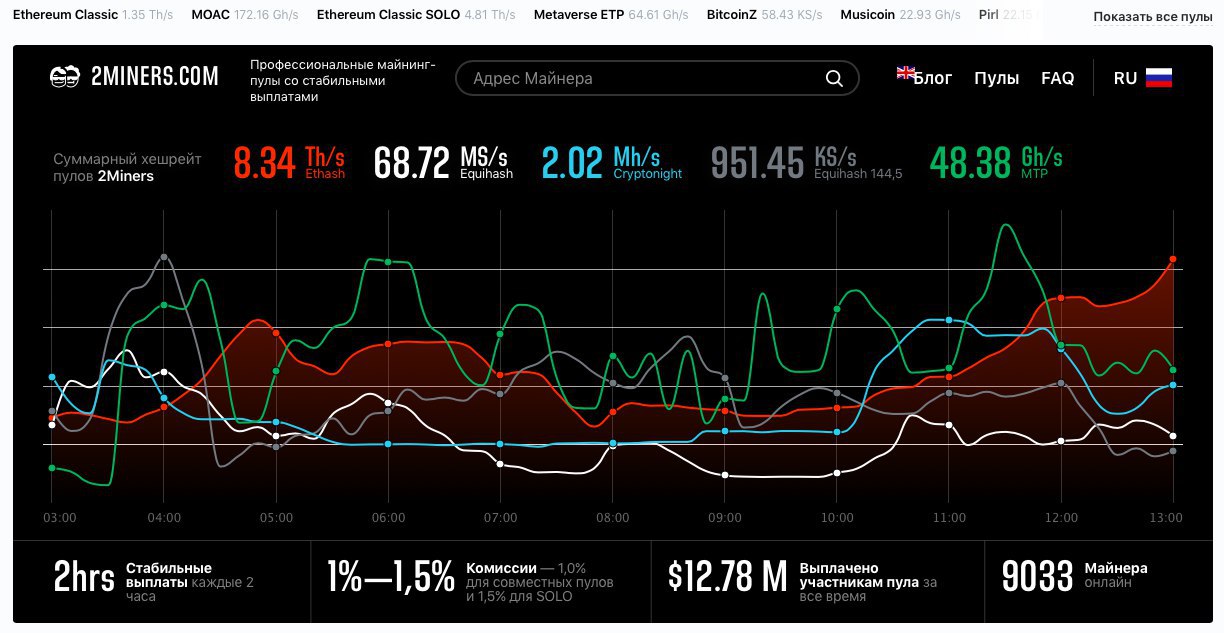Click the blue Cryptonight point at 11:00
The image size is (1224, 633).
(x=949, y=320)
